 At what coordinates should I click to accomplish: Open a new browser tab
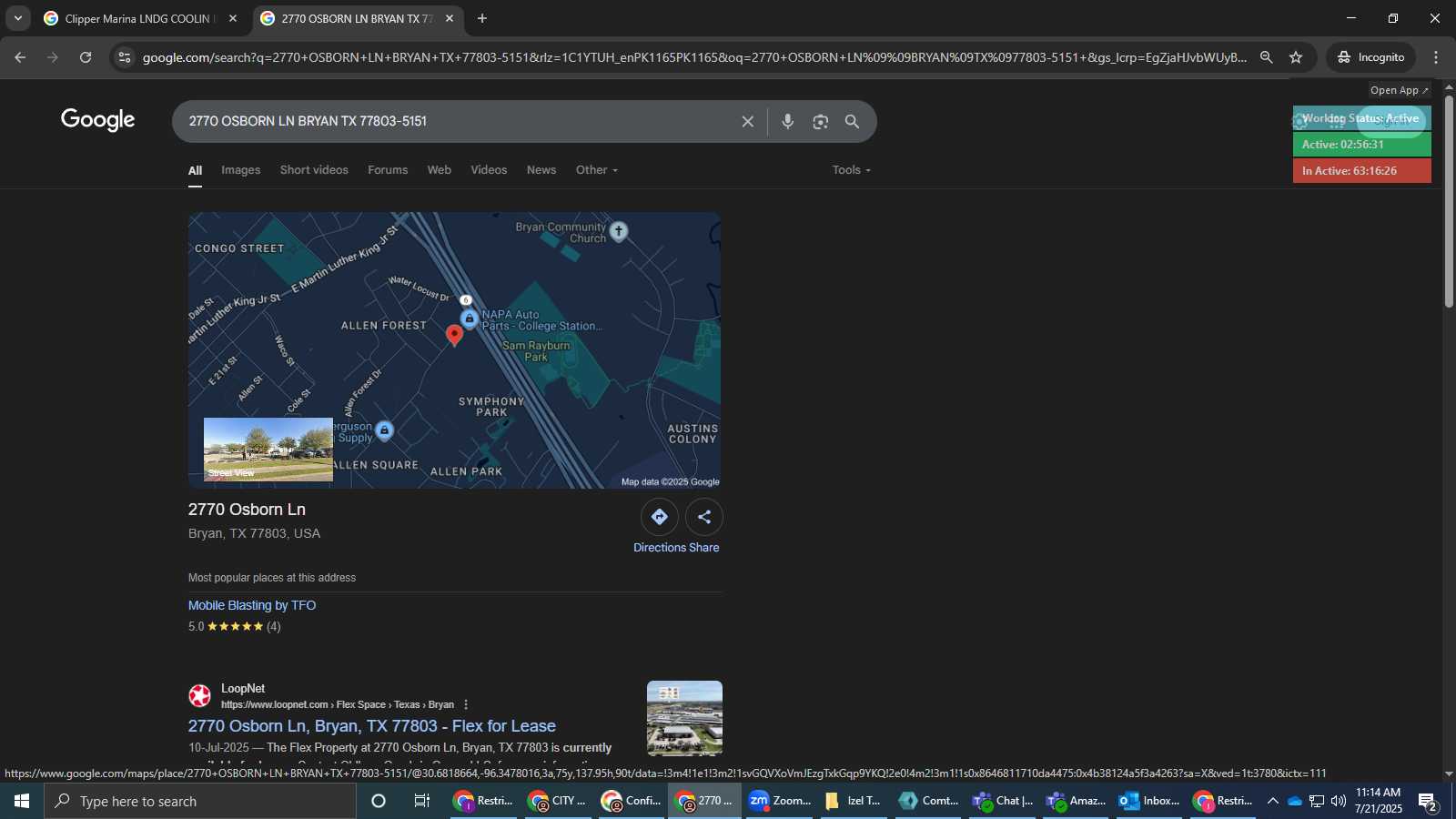(x=482, y=18)
